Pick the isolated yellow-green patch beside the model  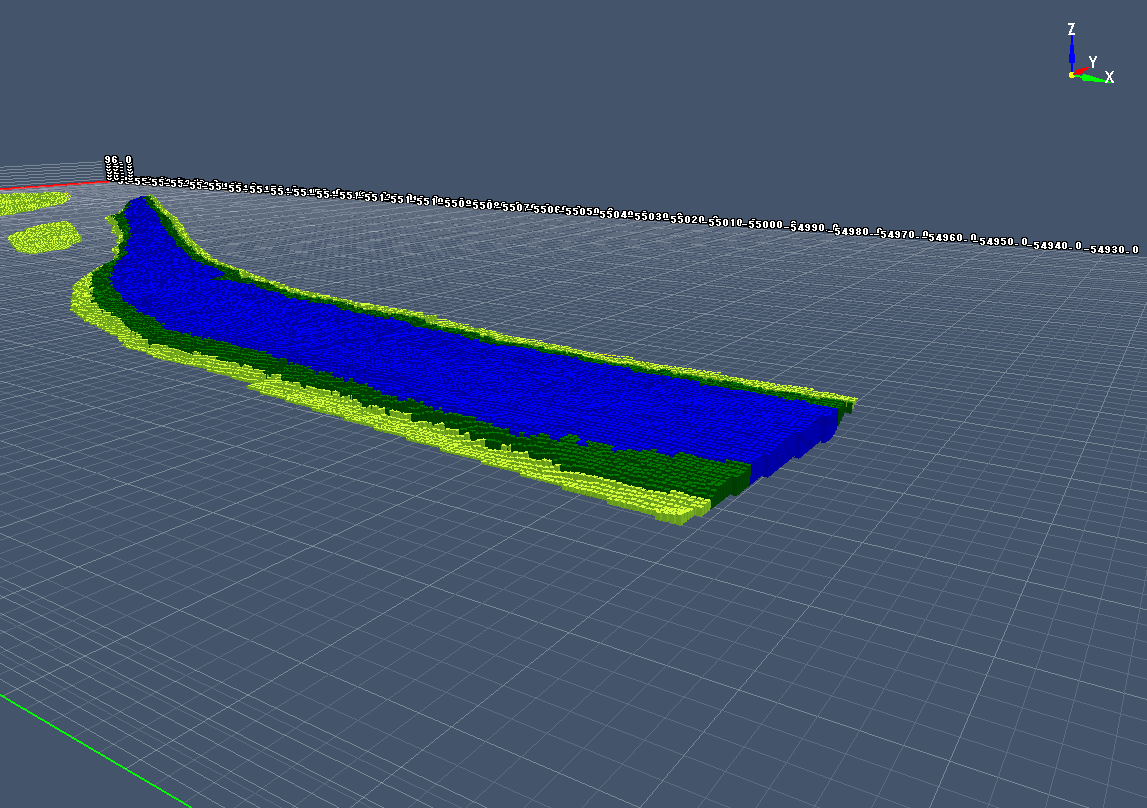tap(45, 237)
